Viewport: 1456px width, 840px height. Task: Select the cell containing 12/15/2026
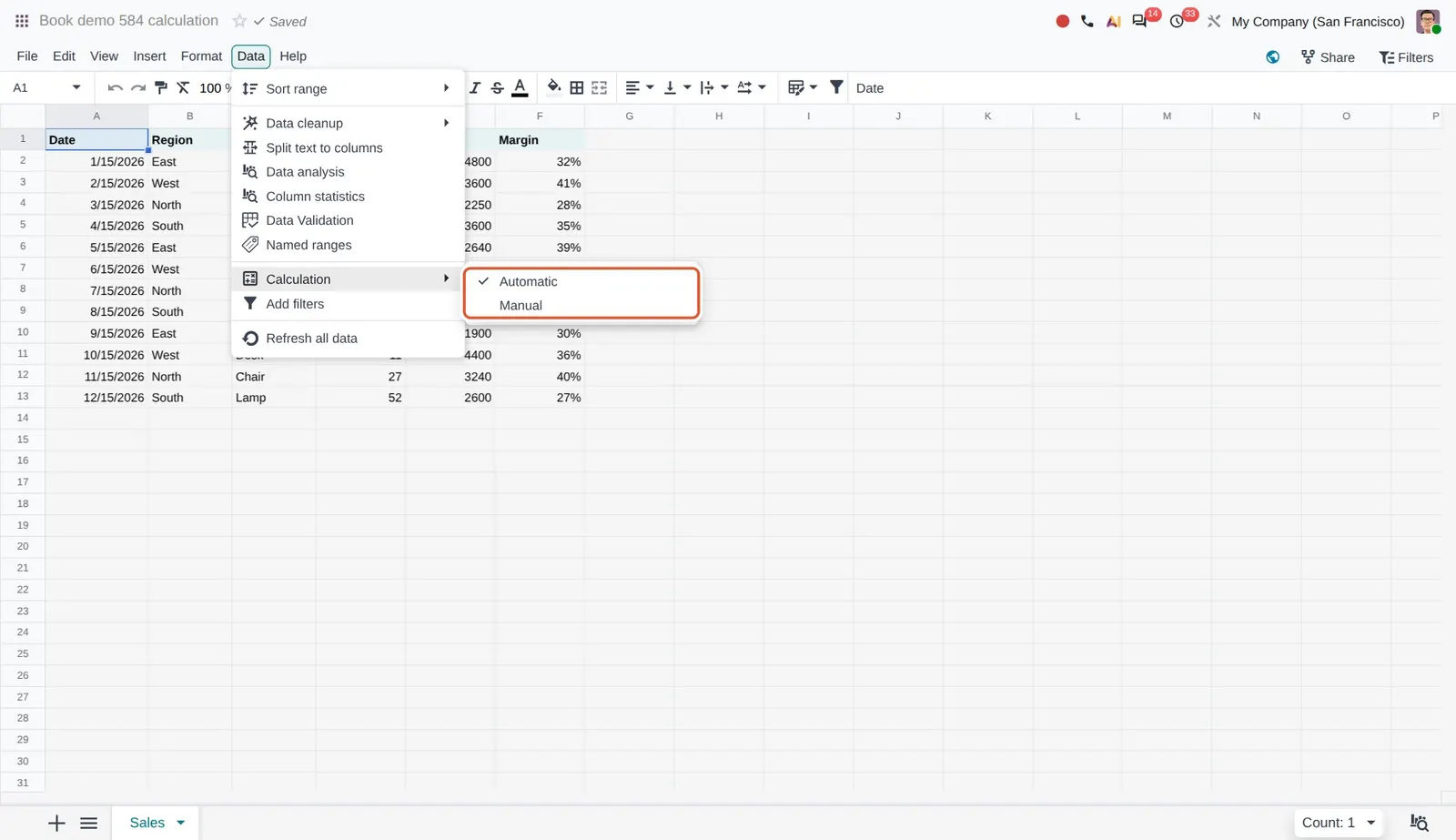click(x=96, y=398)
